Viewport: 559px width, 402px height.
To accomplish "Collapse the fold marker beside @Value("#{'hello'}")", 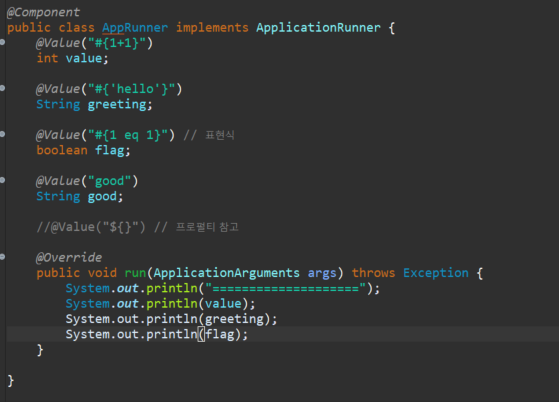I will coord(2,88).
